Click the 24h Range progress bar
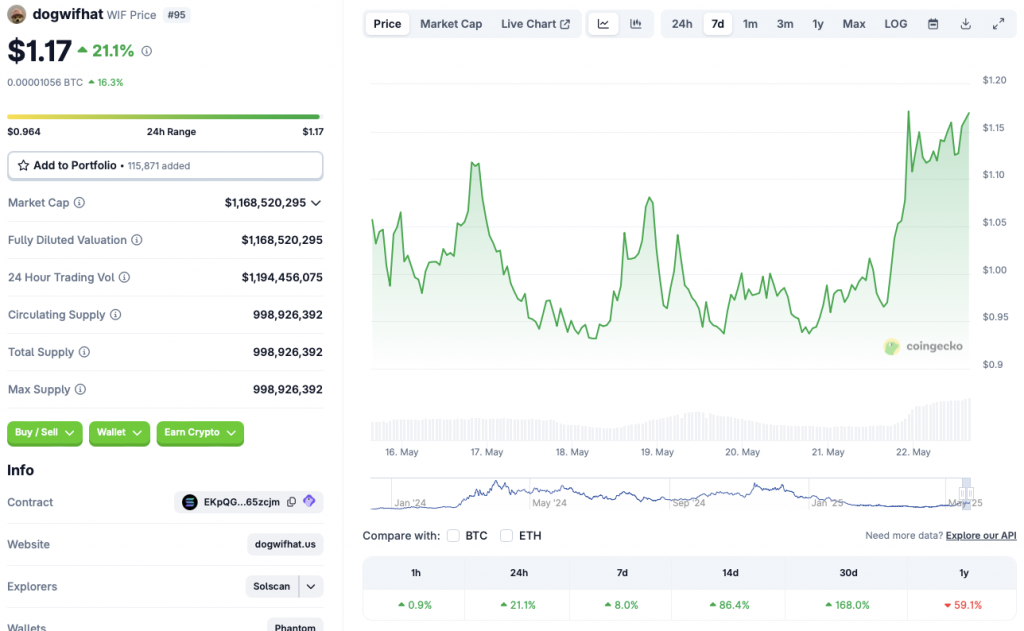Viewport: 1024px width, 631px height. click(163, 117)
